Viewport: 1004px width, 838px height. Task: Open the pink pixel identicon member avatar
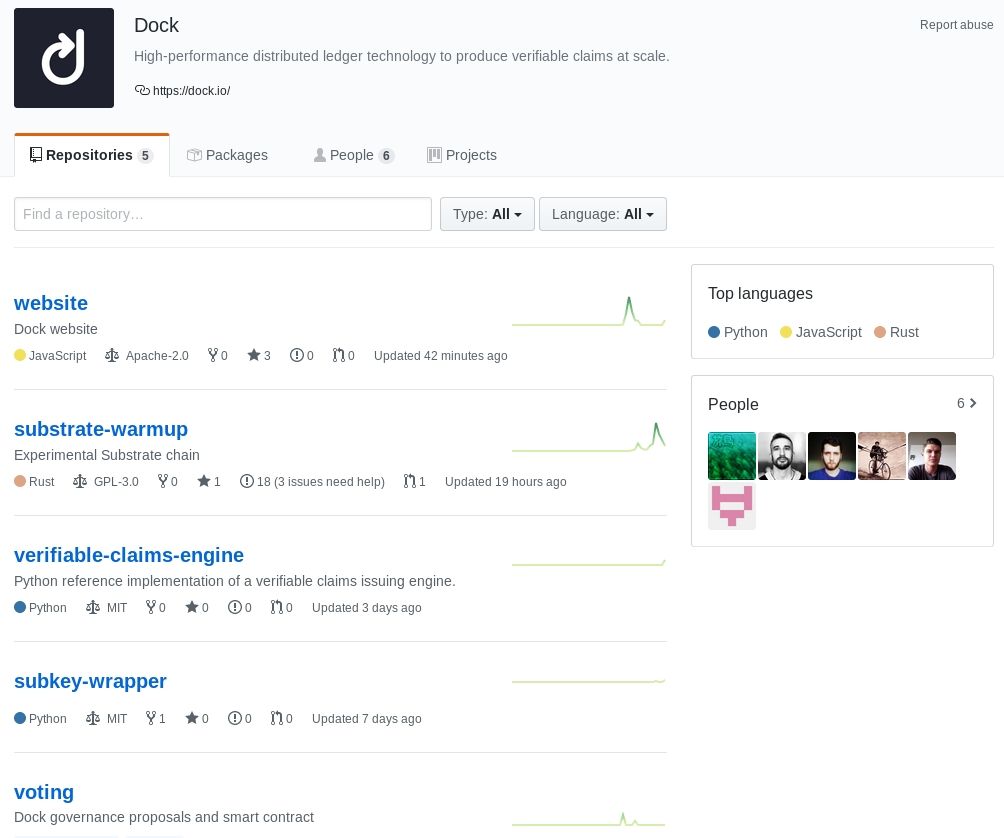(732, 506)
